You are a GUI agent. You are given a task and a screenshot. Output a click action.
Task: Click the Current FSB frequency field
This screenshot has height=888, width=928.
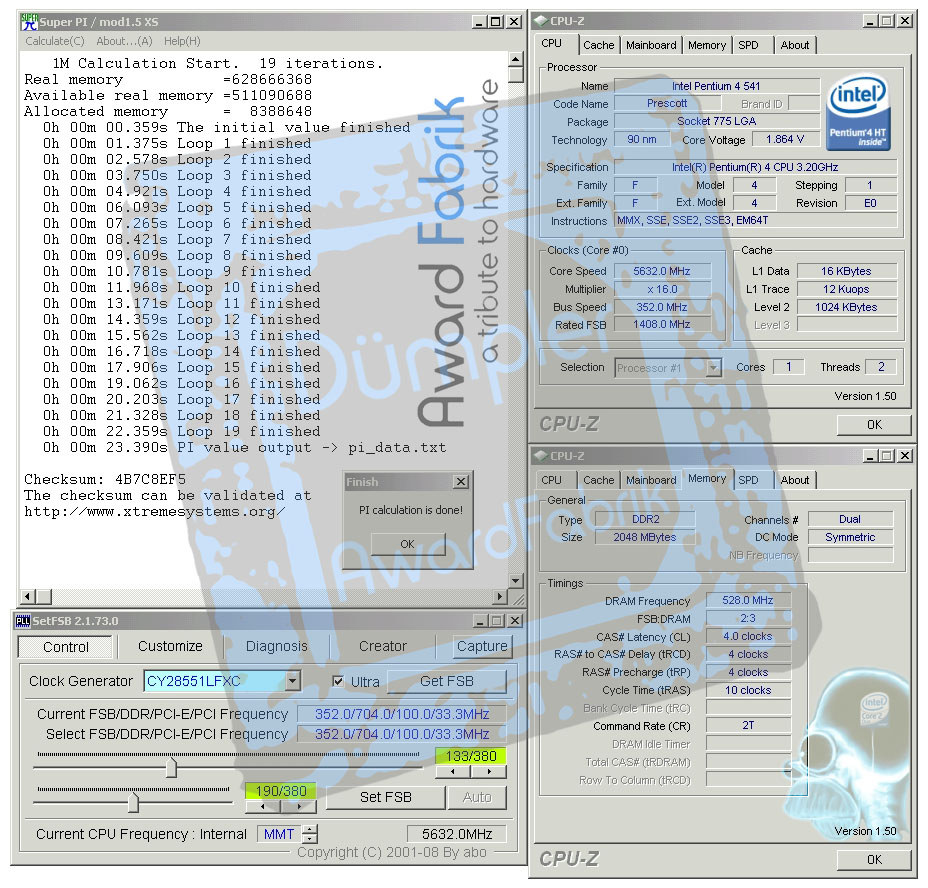tap(401, 715)
